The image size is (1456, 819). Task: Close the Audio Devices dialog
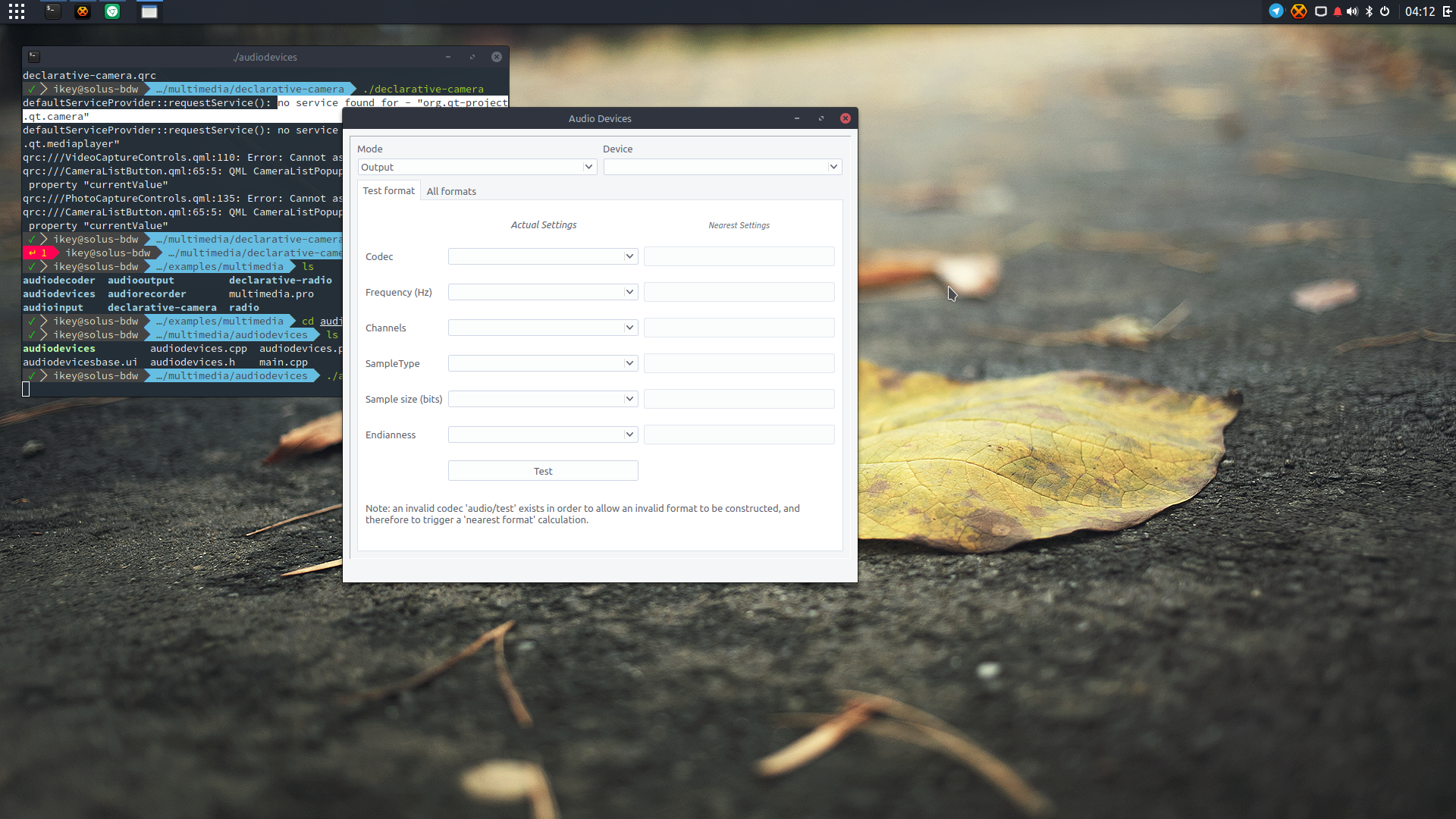click(846, 118)
